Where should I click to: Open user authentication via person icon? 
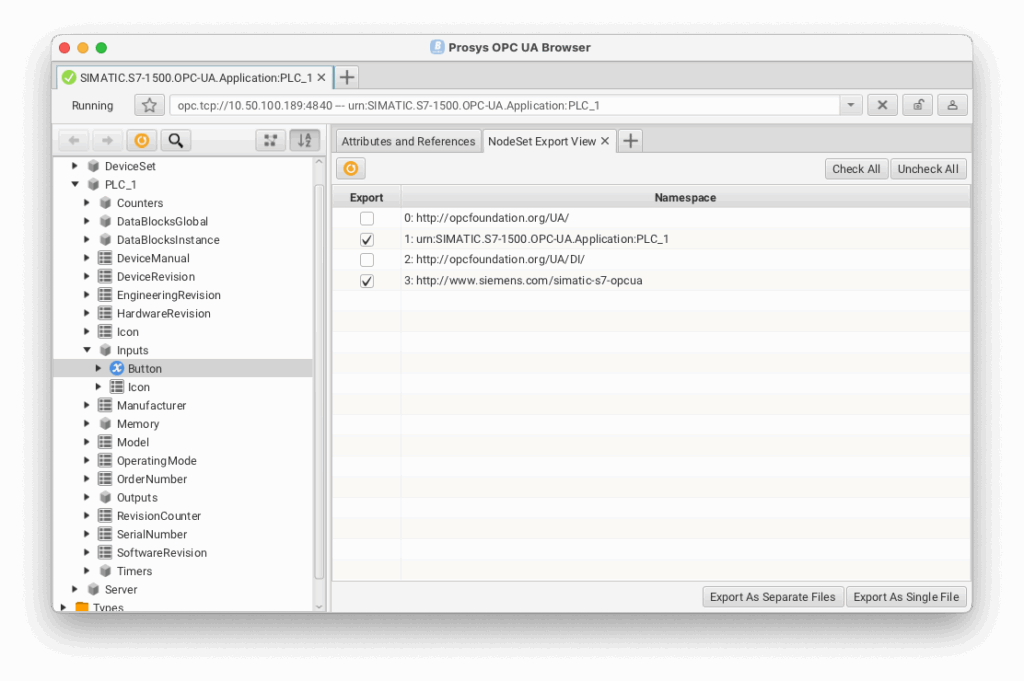pyautogui.click(x=952, y=106)
